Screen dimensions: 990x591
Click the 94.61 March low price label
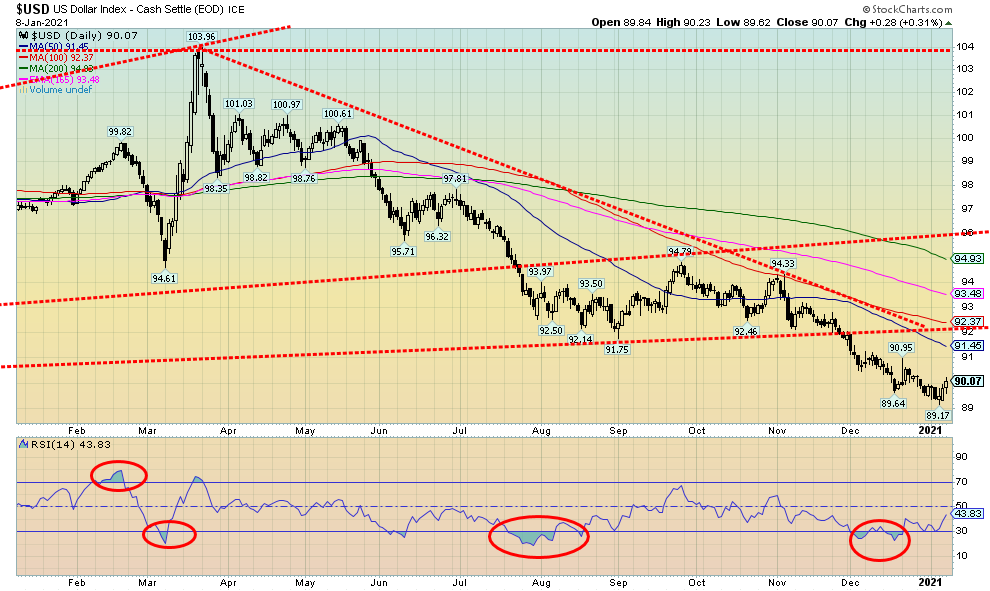[x=164, y=278]
